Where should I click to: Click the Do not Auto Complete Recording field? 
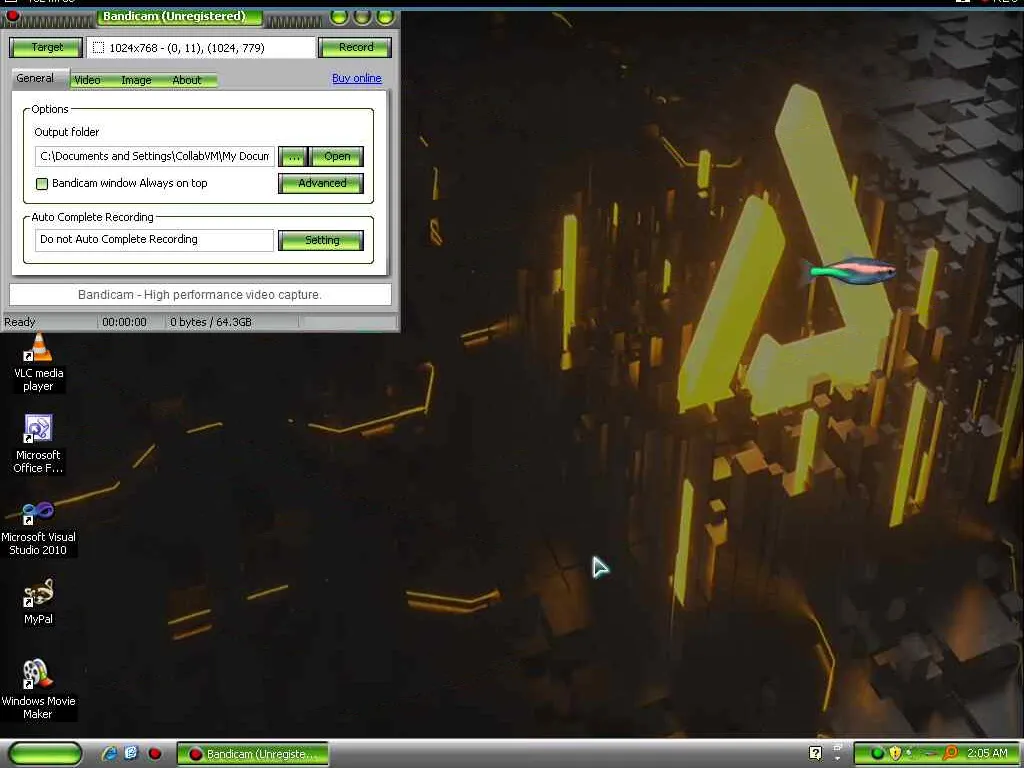[x=154, y=240]
